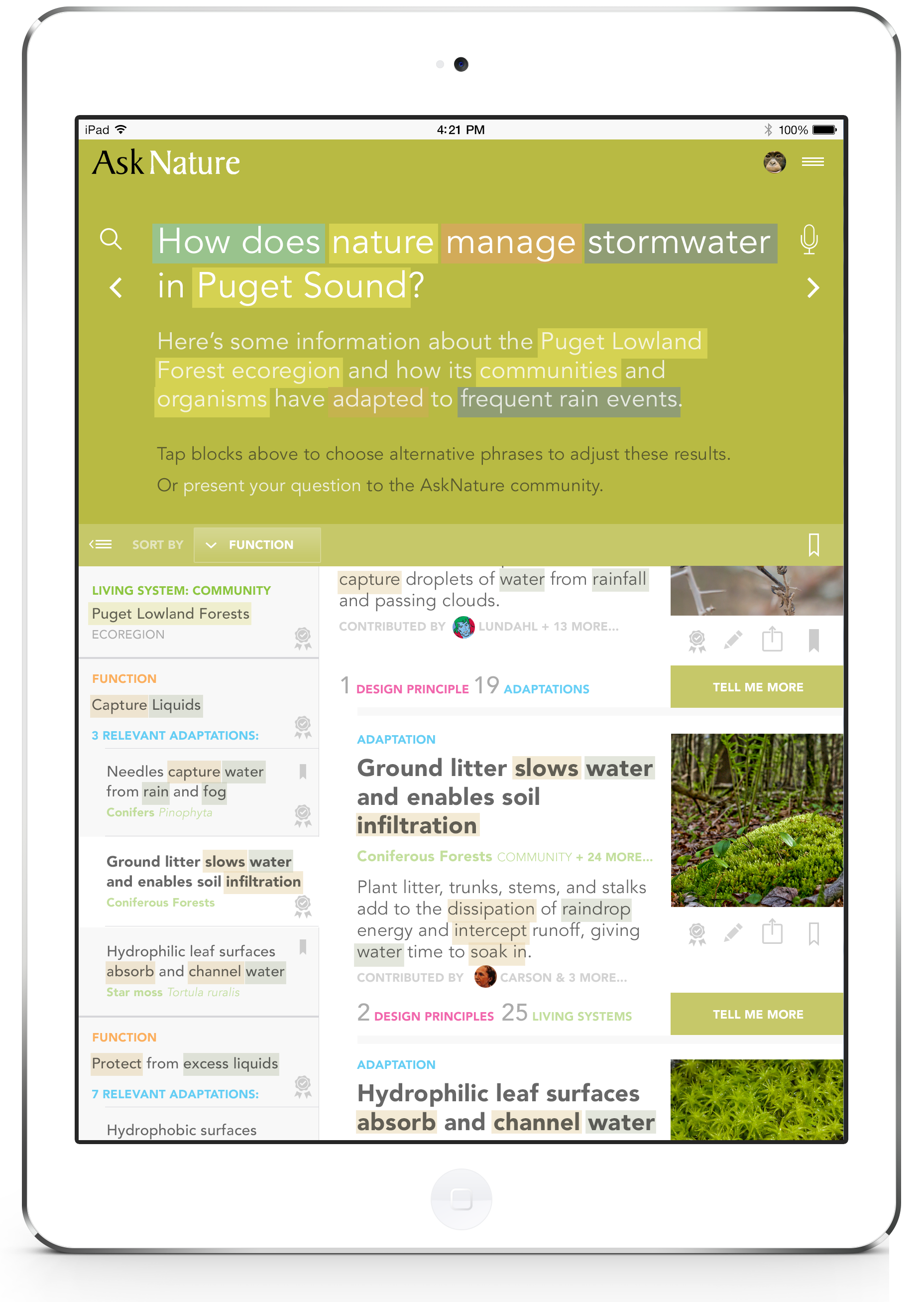Tap the microphone voice search icon

coord(808,240)
